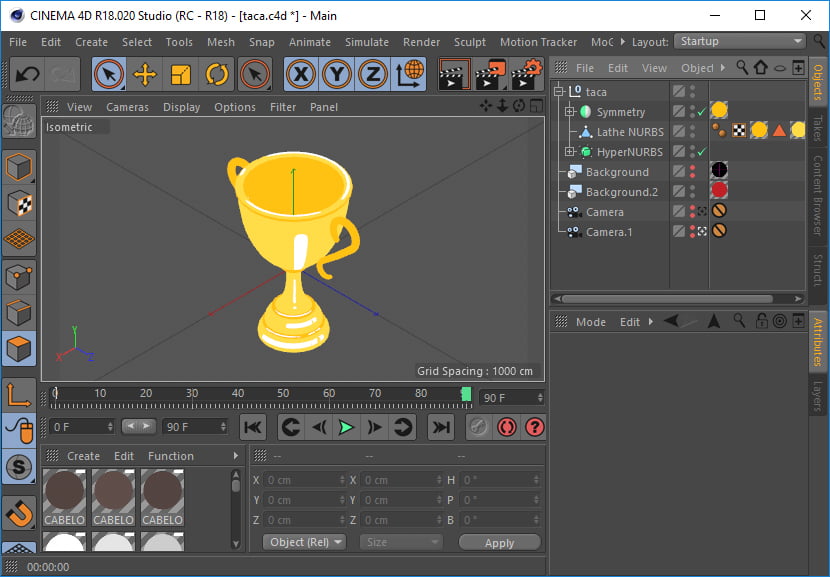
Task: Select the Move tool
Action: point(145,74)
